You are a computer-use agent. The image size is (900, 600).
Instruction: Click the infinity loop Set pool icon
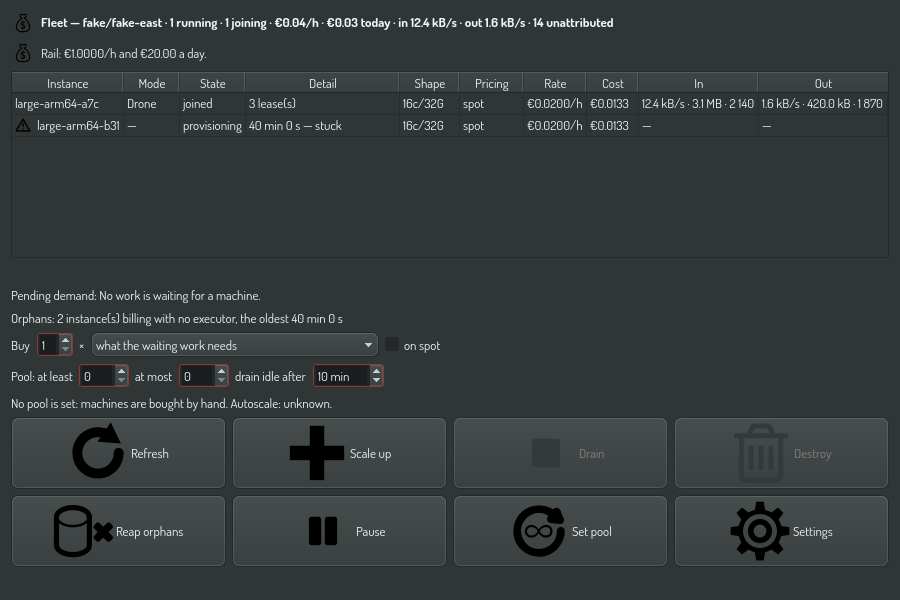[539, 531]
